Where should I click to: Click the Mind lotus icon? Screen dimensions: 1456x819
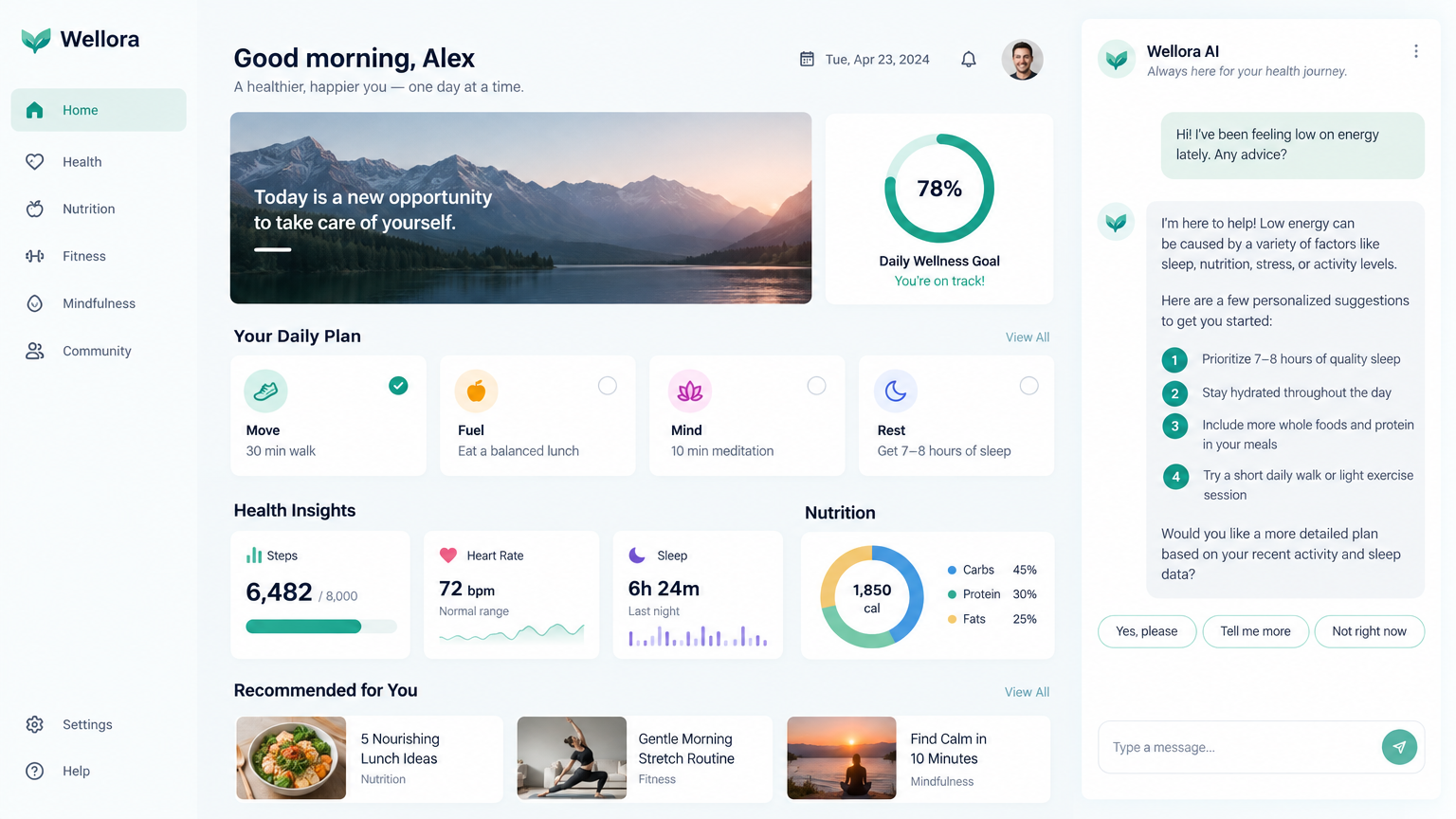(690, 391)
